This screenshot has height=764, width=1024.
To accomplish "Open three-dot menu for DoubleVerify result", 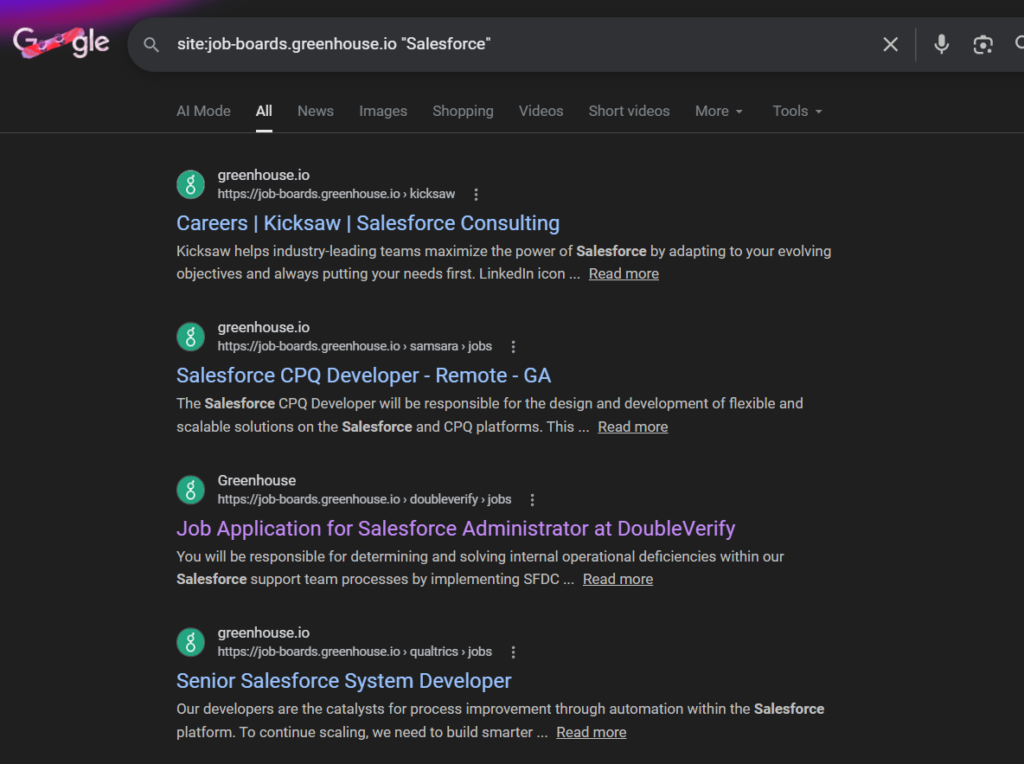I will [x=532, y=500].
